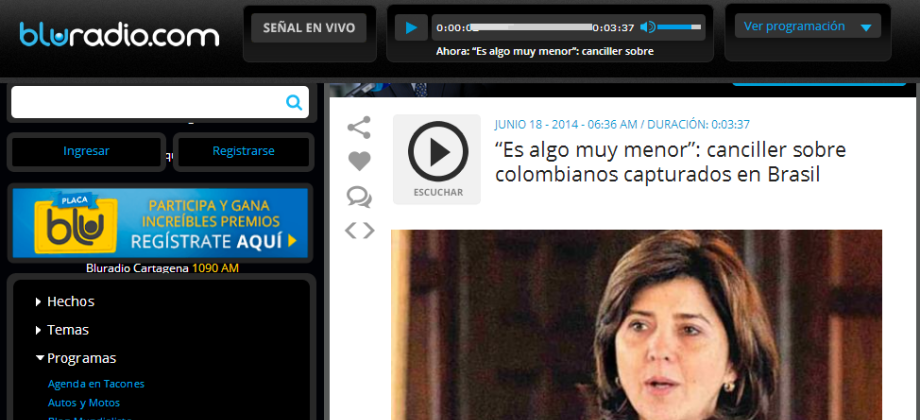Play article audio with Escuchar button

[x=437, y=160]
